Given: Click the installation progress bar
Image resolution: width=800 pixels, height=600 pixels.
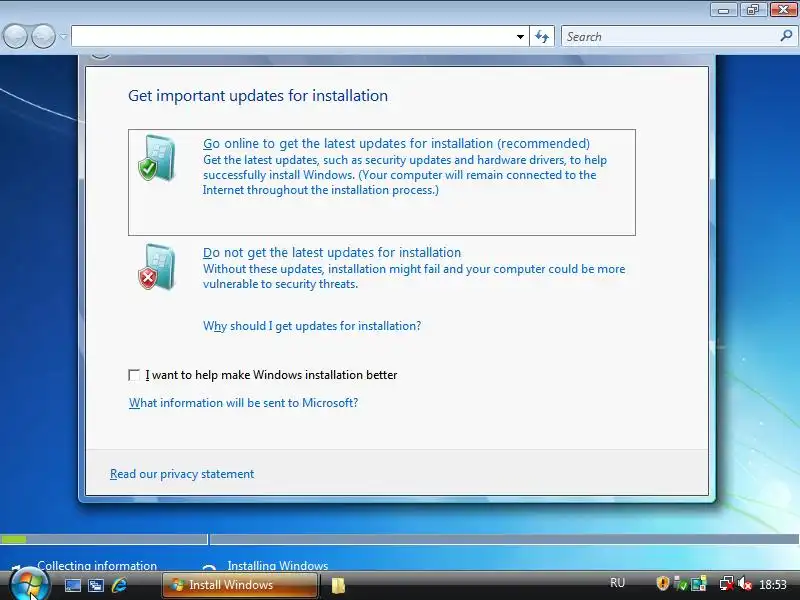Looking at the screenshot, I should [399, 539].
